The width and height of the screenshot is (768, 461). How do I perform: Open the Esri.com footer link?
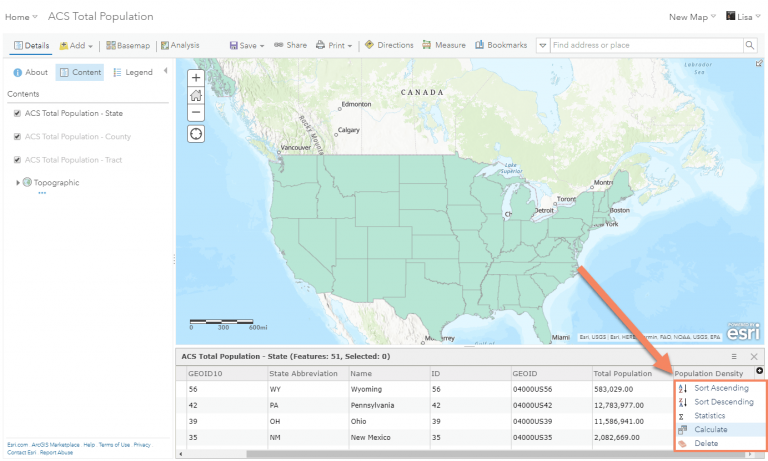pyautogui.click(x=17, y=445)
